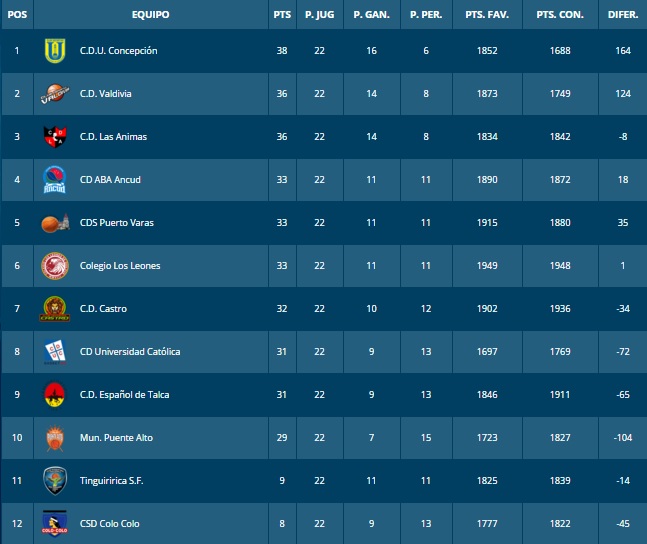Click the P. GAN. column header
Image resolution: width=647 pixels, height=544 pixels.
(371, 15)
